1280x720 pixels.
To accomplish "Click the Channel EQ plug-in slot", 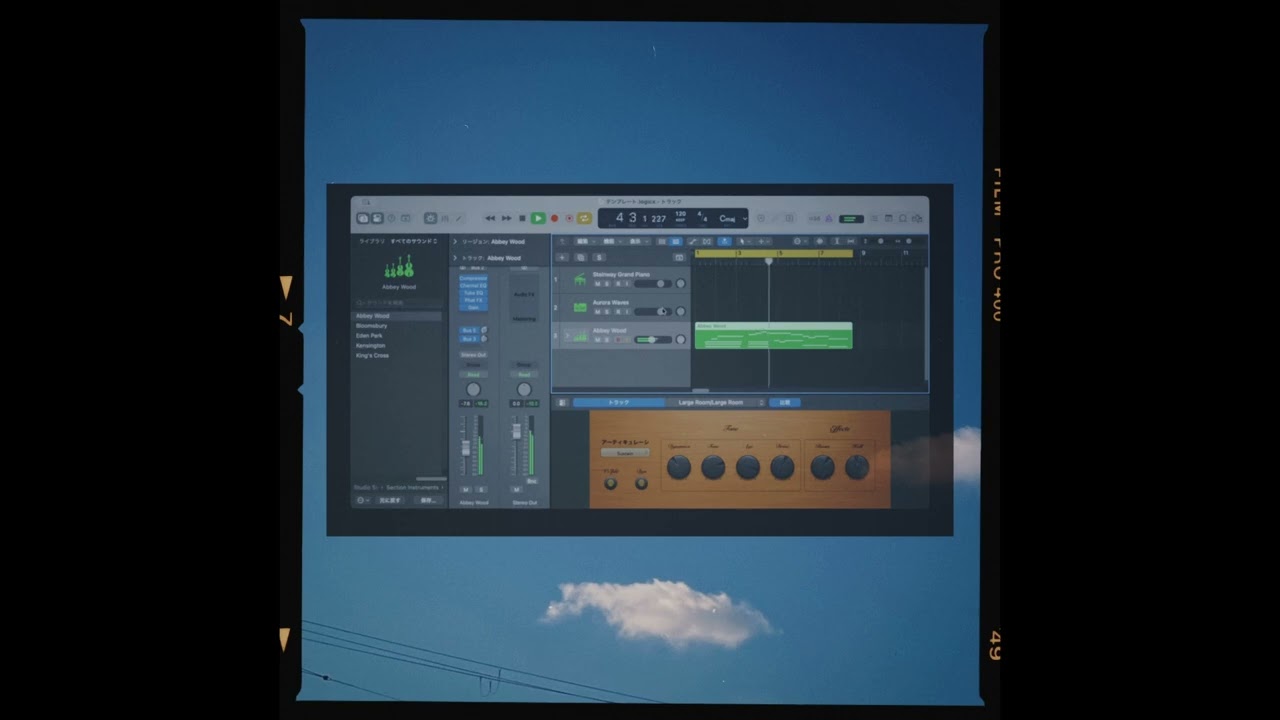I will (x=473, y=286).
